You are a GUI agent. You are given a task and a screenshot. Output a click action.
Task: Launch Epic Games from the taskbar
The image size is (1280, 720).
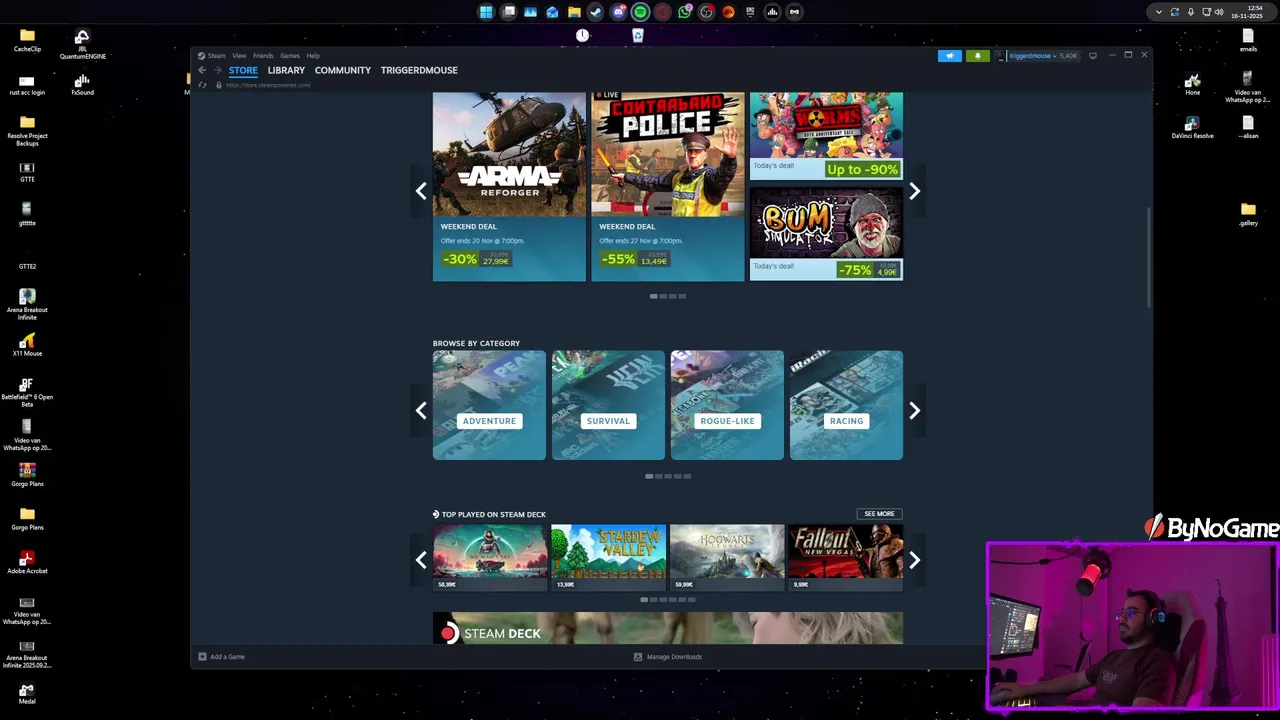click(750, 12)
